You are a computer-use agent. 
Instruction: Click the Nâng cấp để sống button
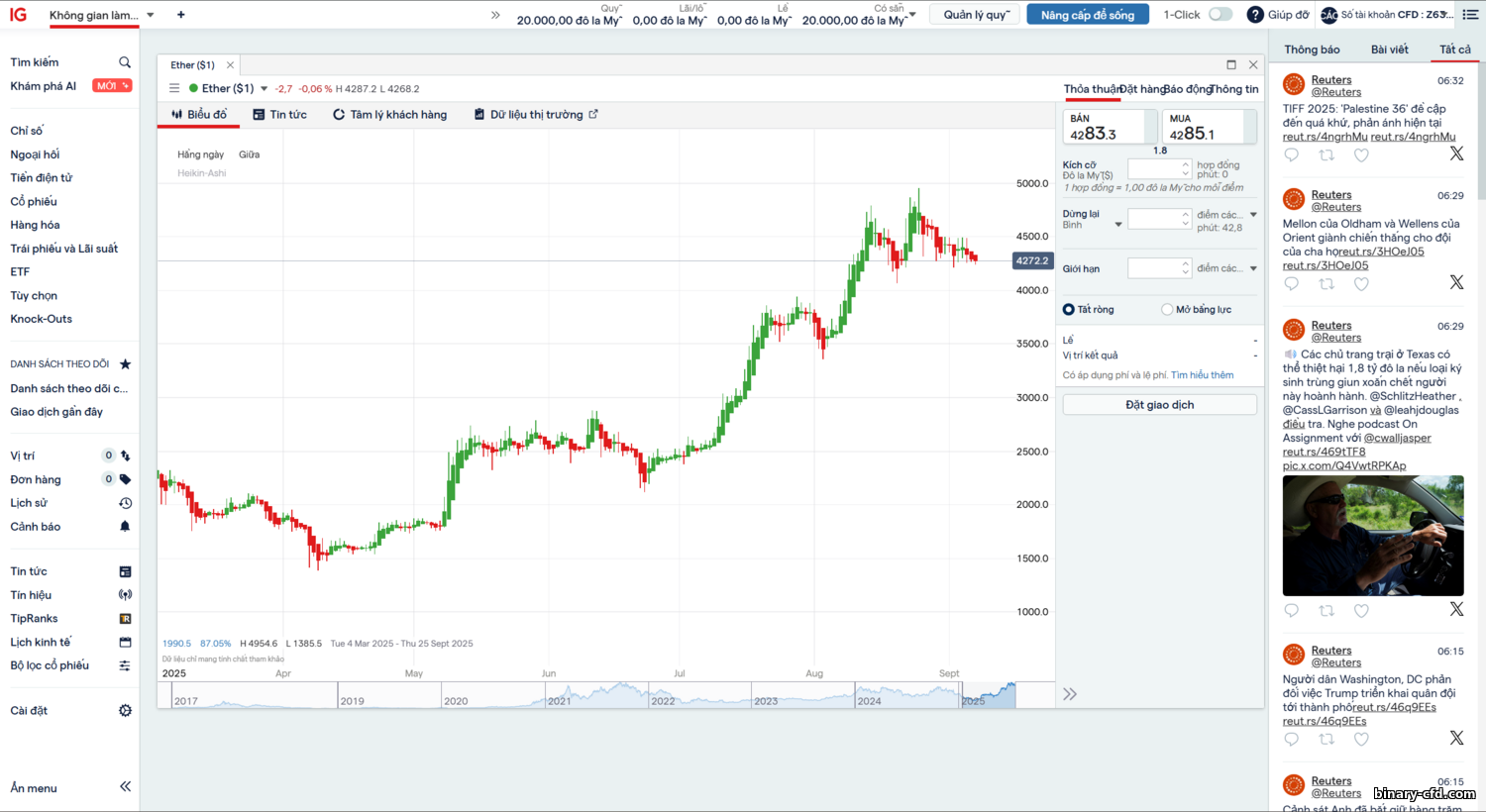(x=1087, y=15)
